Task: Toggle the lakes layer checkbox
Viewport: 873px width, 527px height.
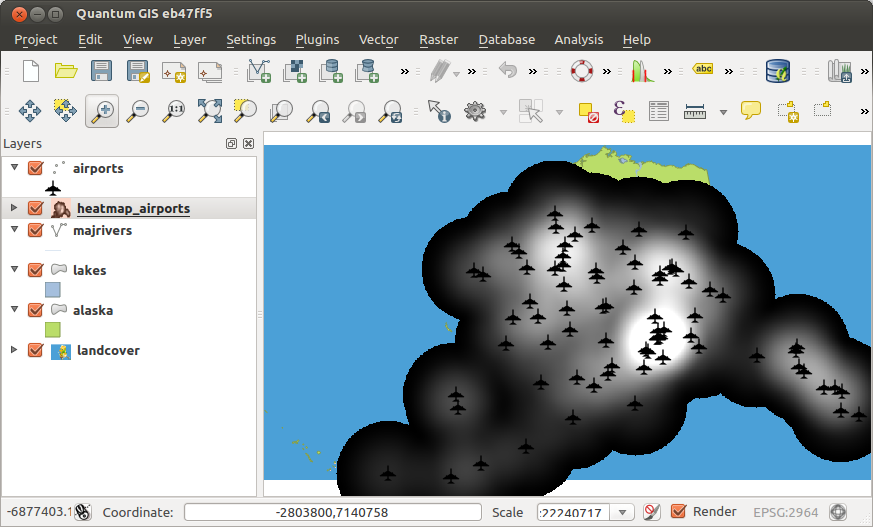Action: (x=36, y=270)
